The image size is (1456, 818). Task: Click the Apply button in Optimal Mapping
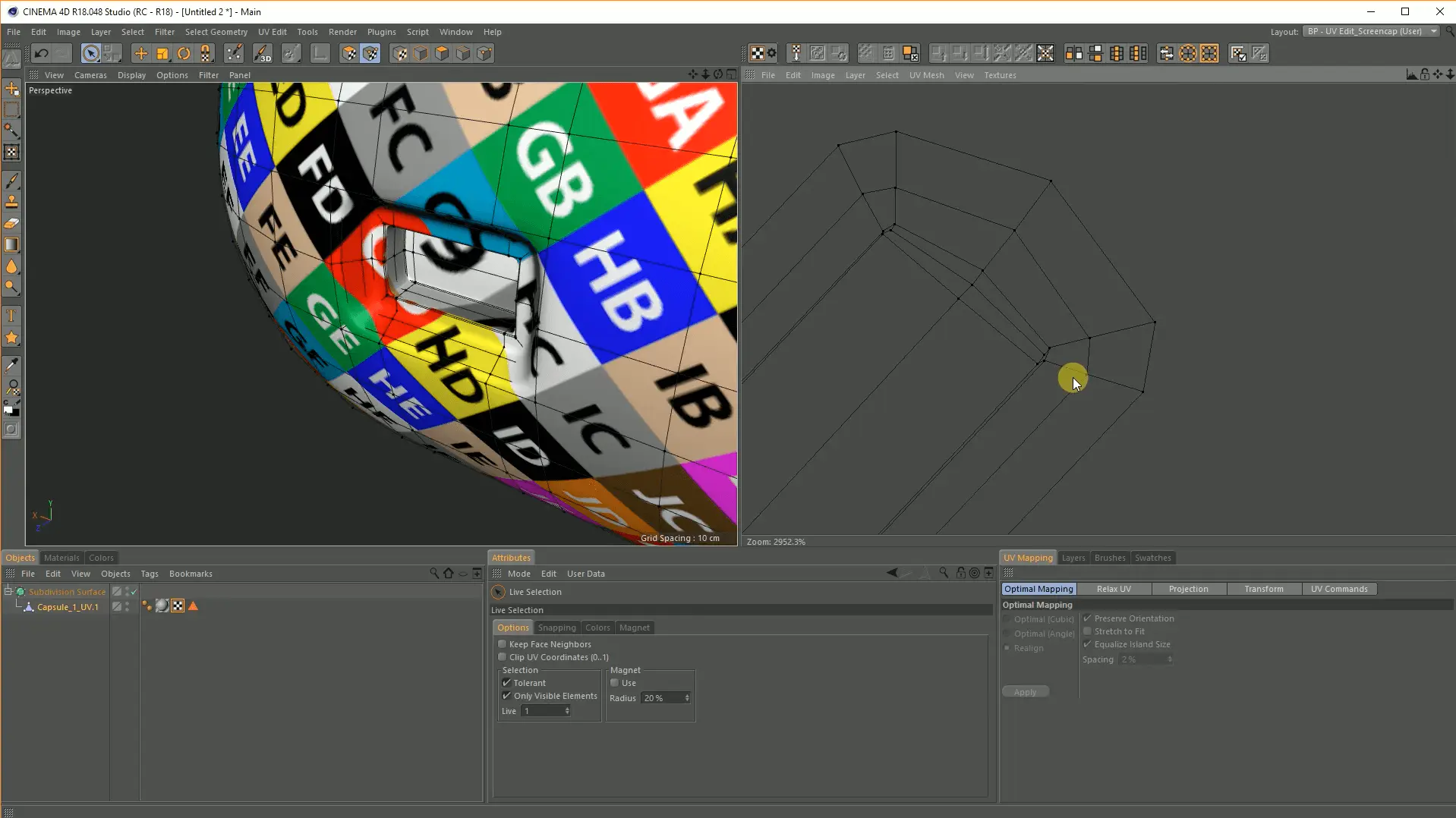[1025, 692]
